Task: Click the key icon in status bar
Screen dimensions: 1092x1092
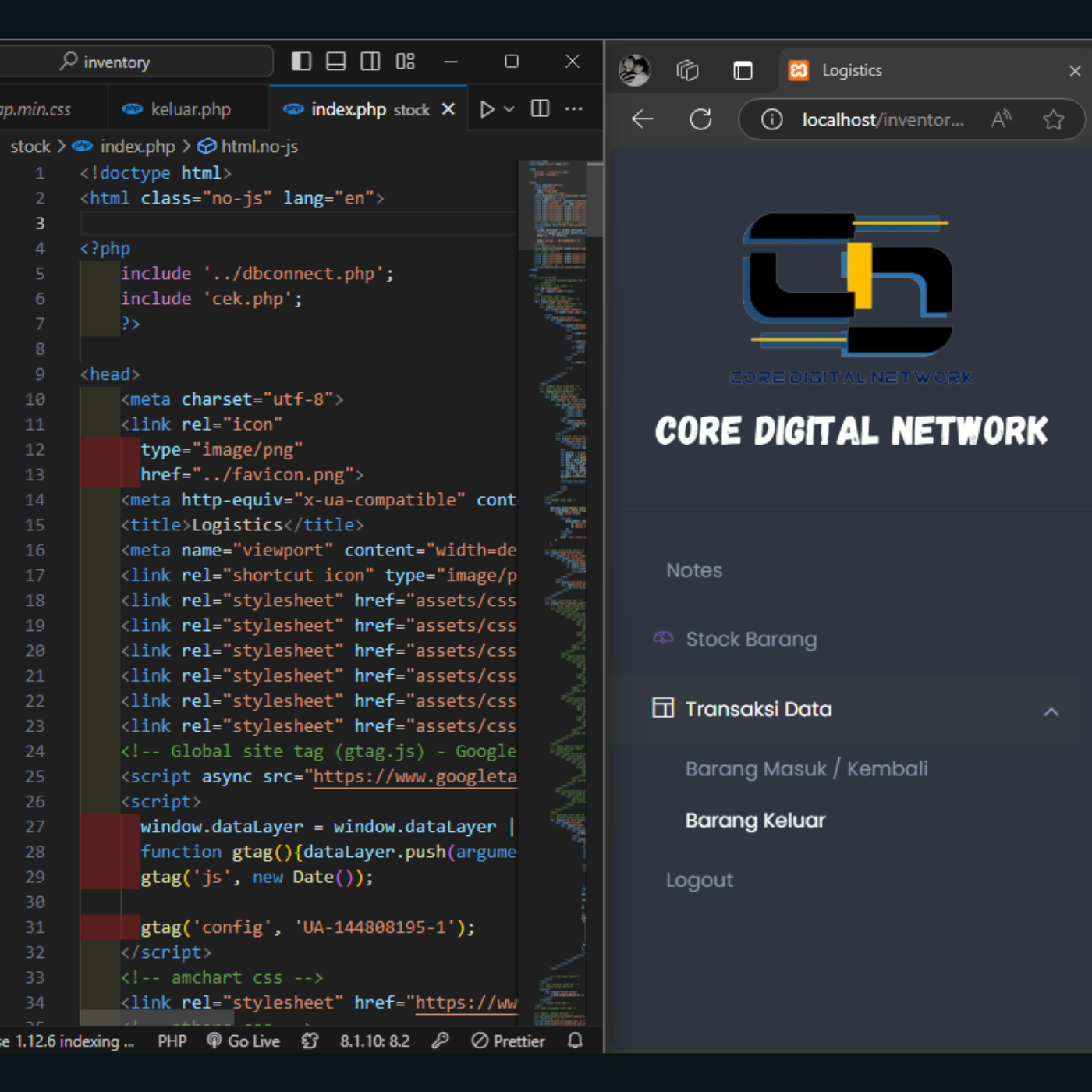Action: [441, 1041]
